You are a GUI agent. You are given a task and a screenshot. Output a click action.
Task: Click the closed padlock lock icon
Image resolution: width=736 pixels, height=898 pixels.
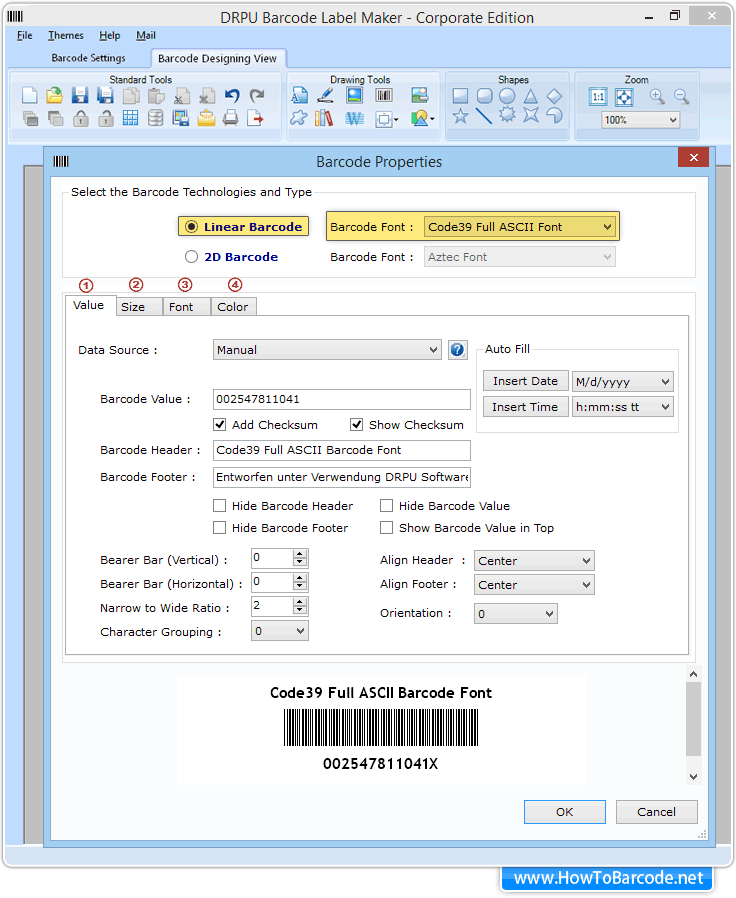pyautogui.click(x=81, y=119)
